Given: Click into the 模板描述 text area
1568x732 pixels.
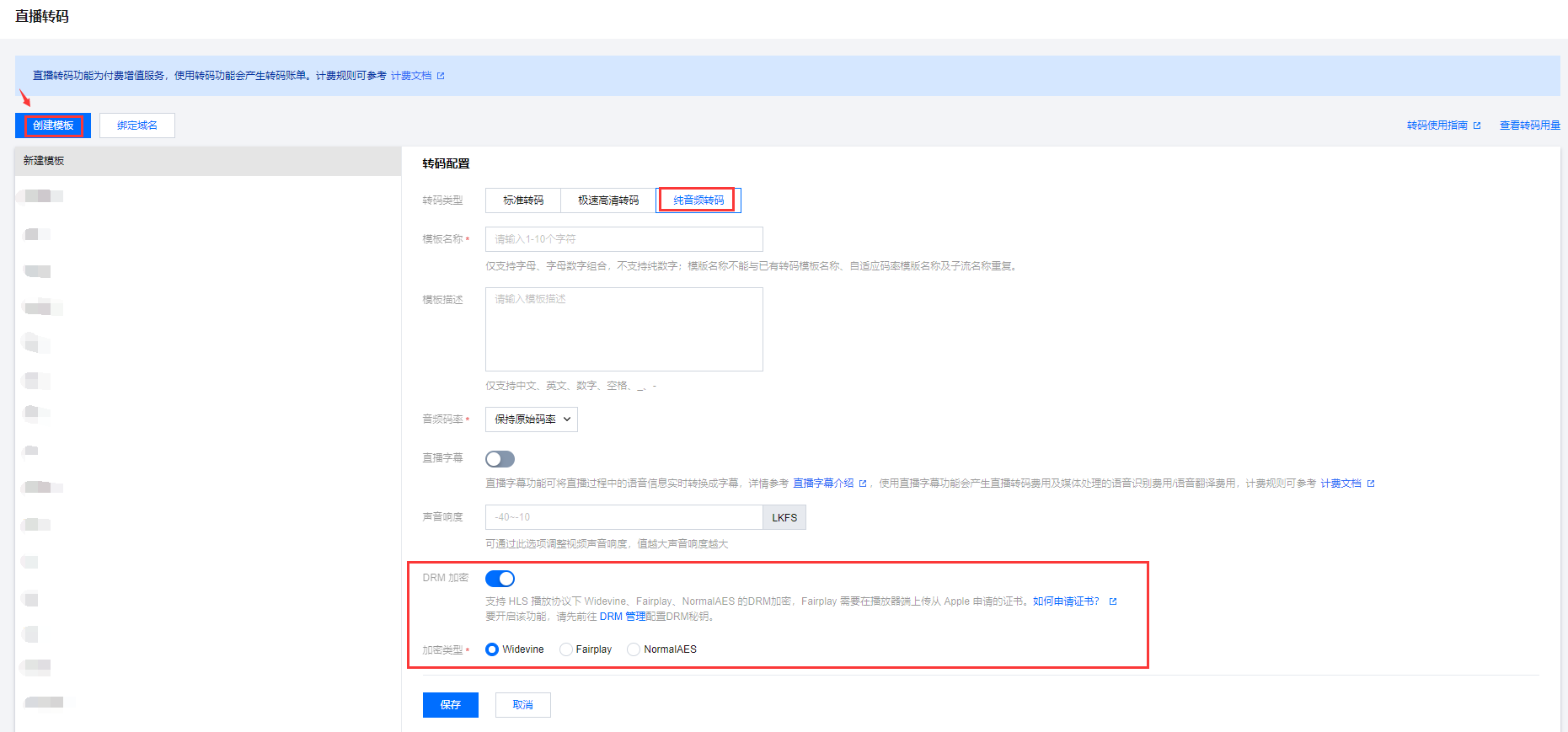Looking at the screenshot, I should (x=624, y=329).
